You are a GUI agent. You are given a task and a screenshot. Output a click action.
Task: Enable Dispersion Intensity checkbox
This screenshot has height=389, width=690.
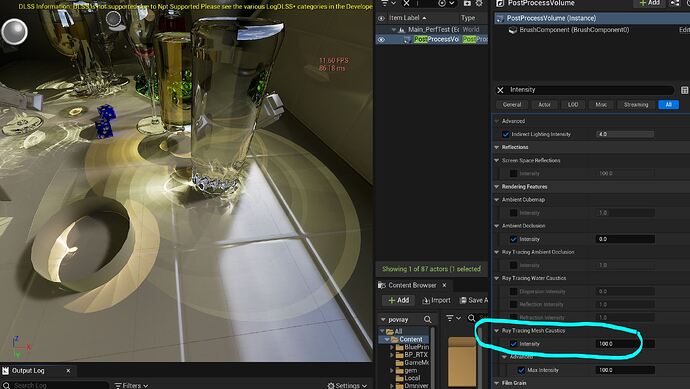click(513, 291)
